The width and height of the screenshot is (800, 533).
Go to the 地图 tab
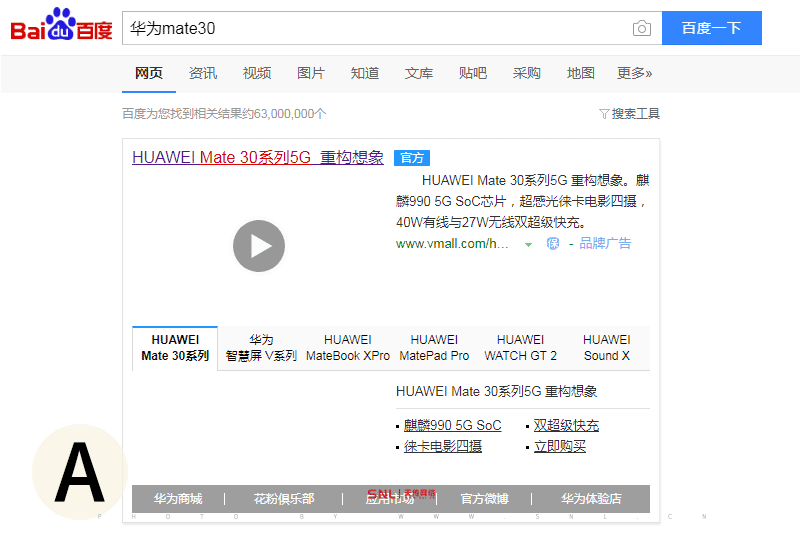[581, 73]
